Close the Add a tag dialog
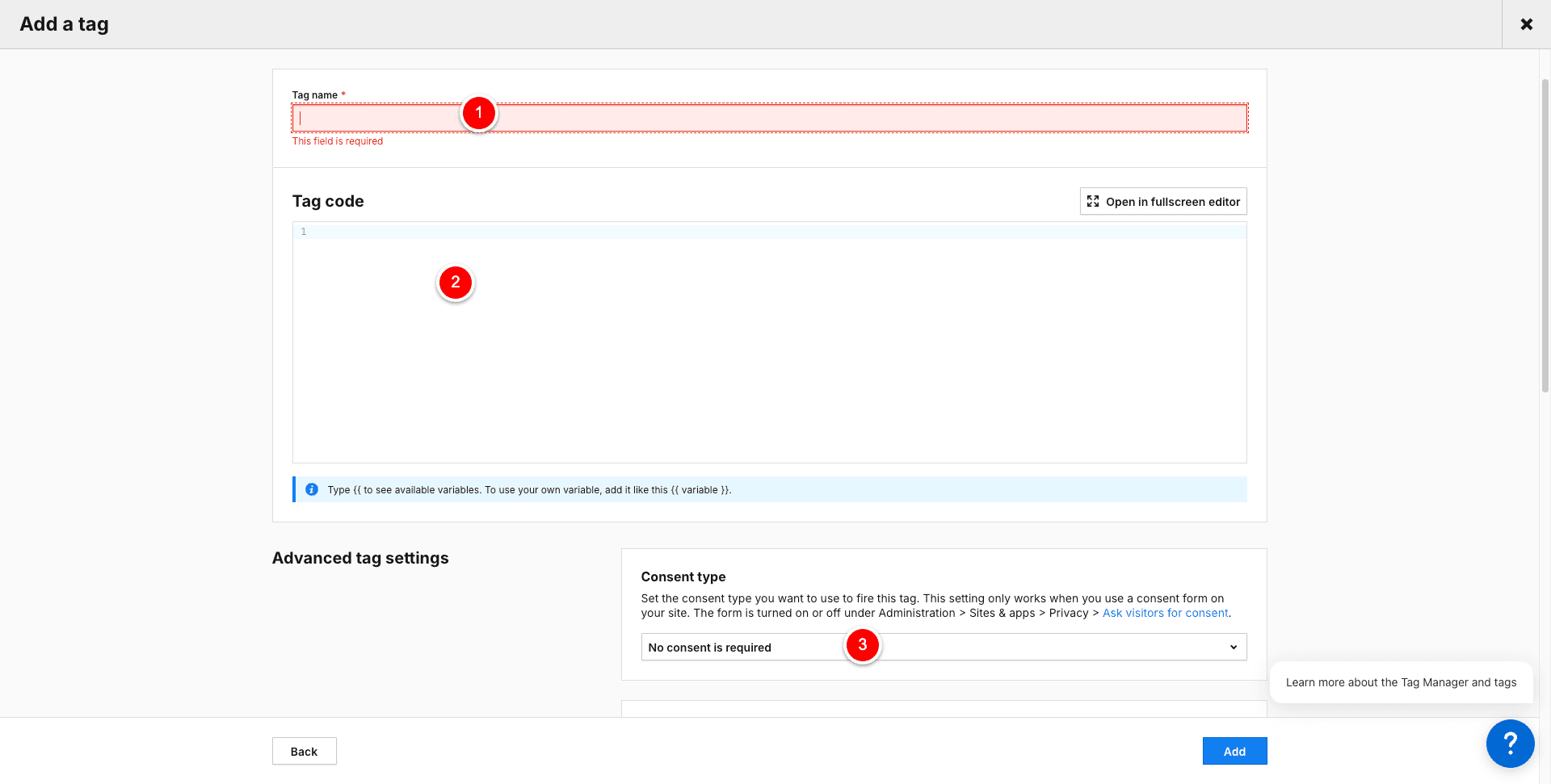The width and height of the screenshot is (1551, 784). (x=1526, y=24)
